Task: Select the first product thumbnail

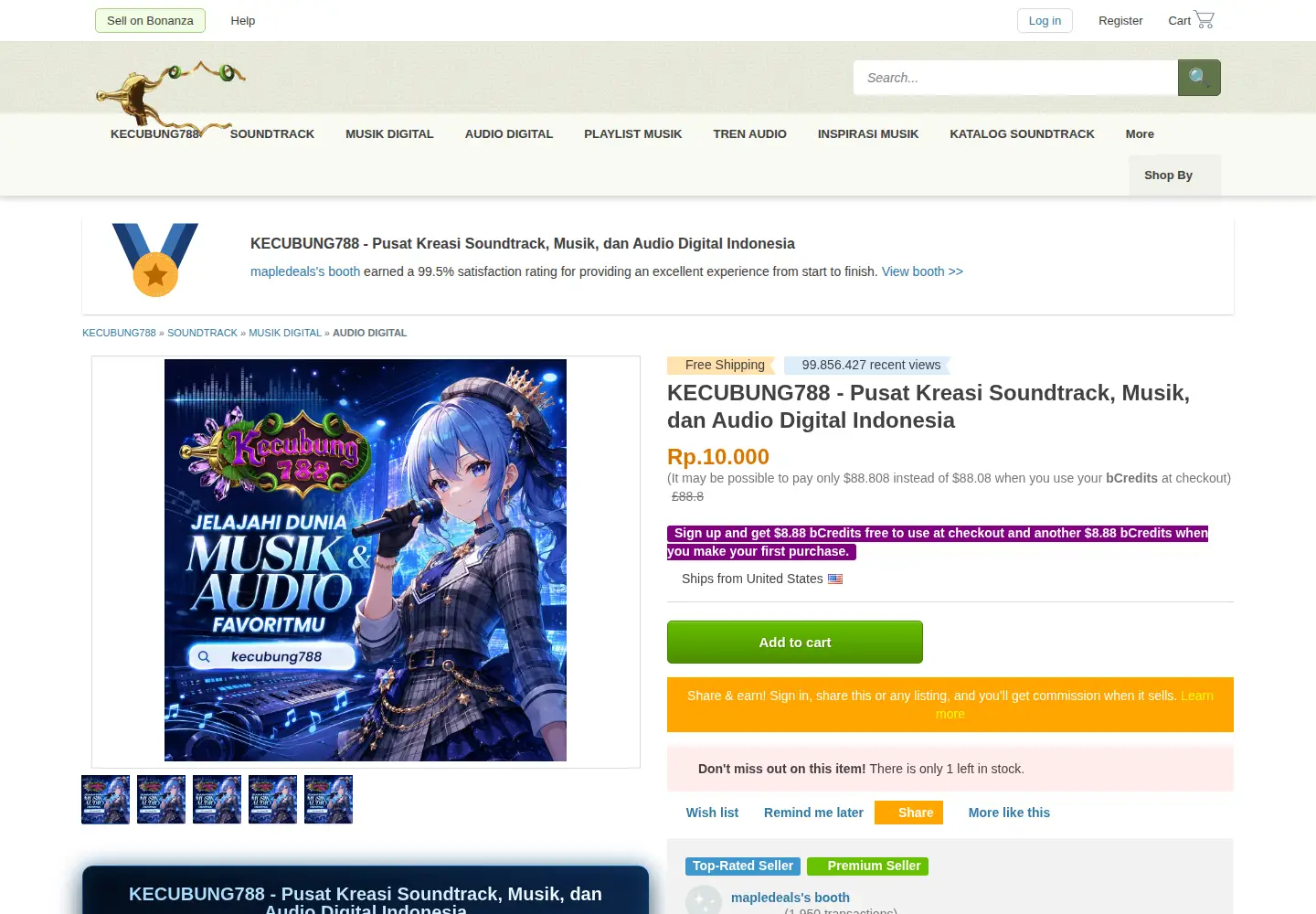Action: click(x=105, y=800)
